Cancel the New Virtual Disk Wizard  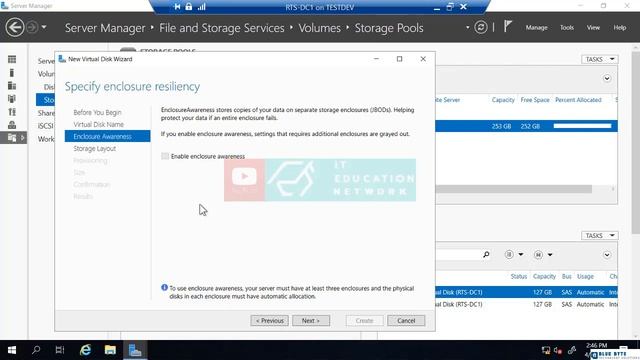[406, 320]
